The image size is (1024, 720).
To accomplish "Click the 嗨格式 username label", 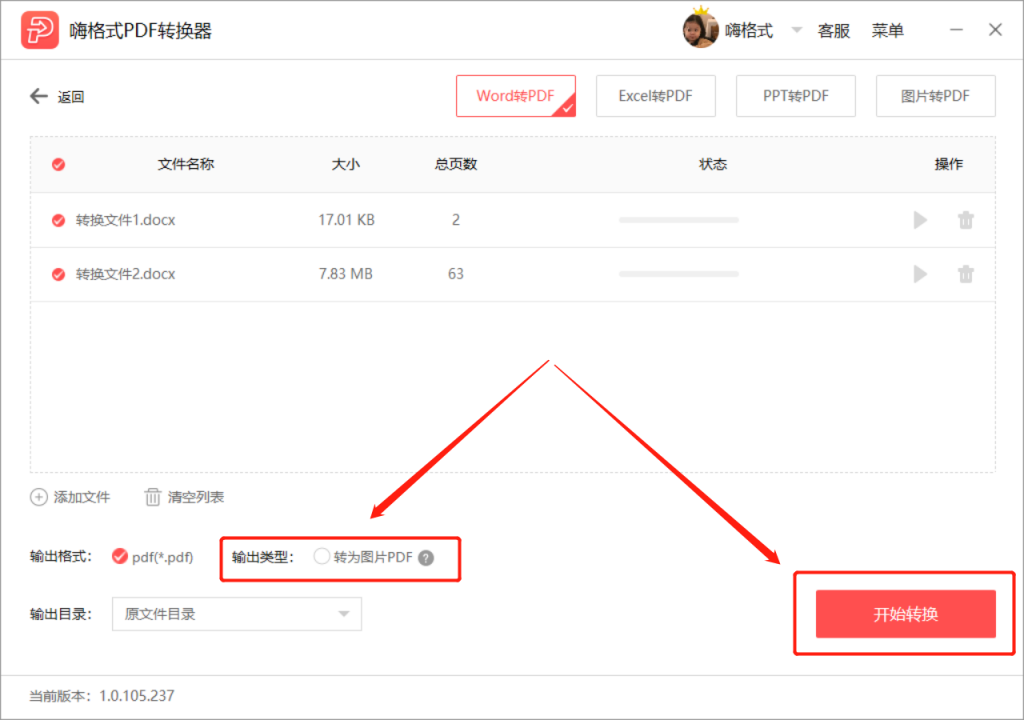I will point(749,31).
